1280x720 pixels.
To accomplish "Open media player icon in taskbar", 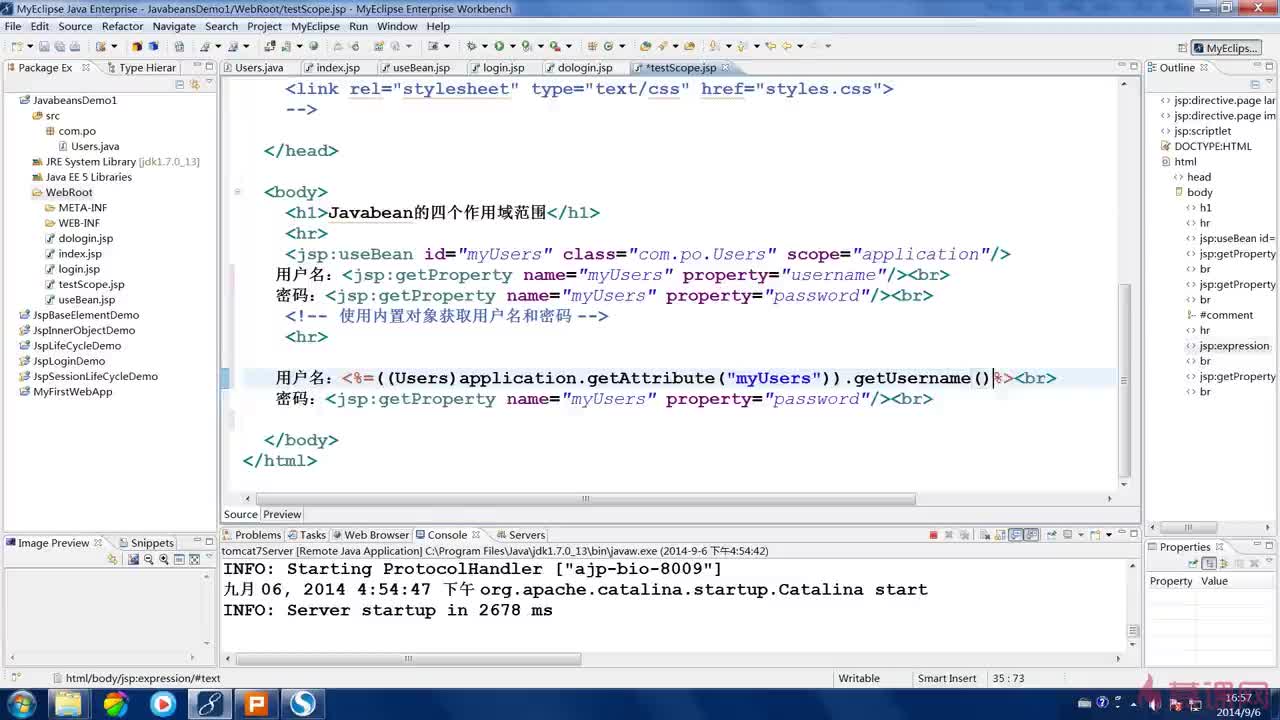I will click(162, 704).
